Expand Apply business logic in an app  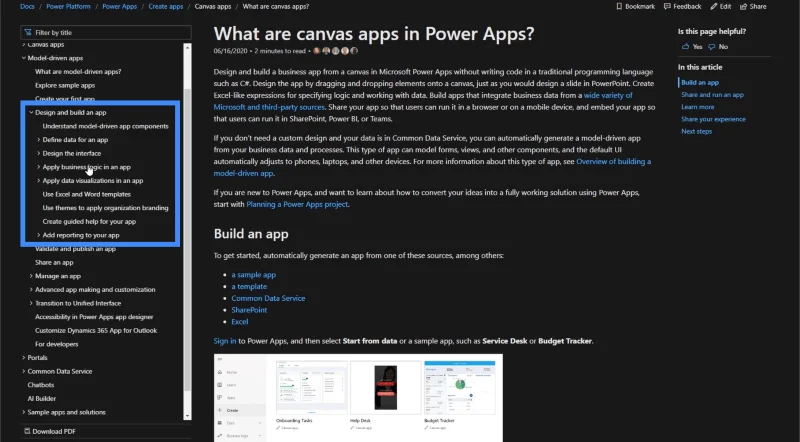[x=39, y=167]
